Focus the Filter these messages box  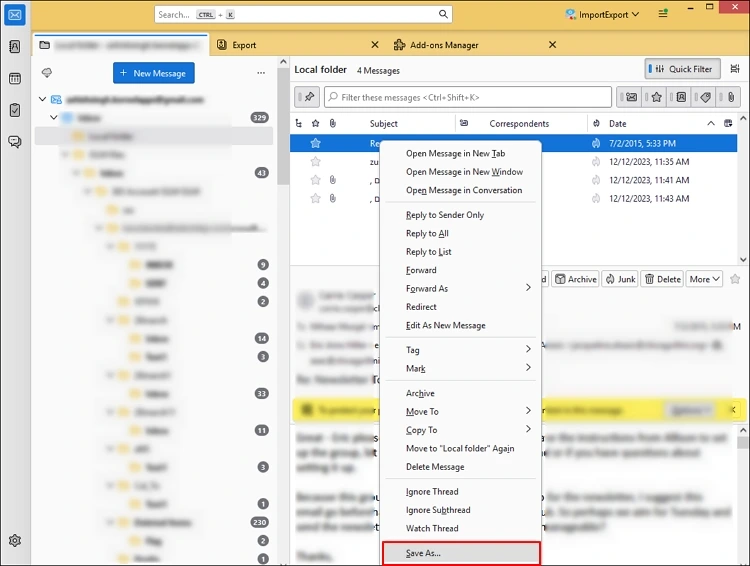(468, 97)
